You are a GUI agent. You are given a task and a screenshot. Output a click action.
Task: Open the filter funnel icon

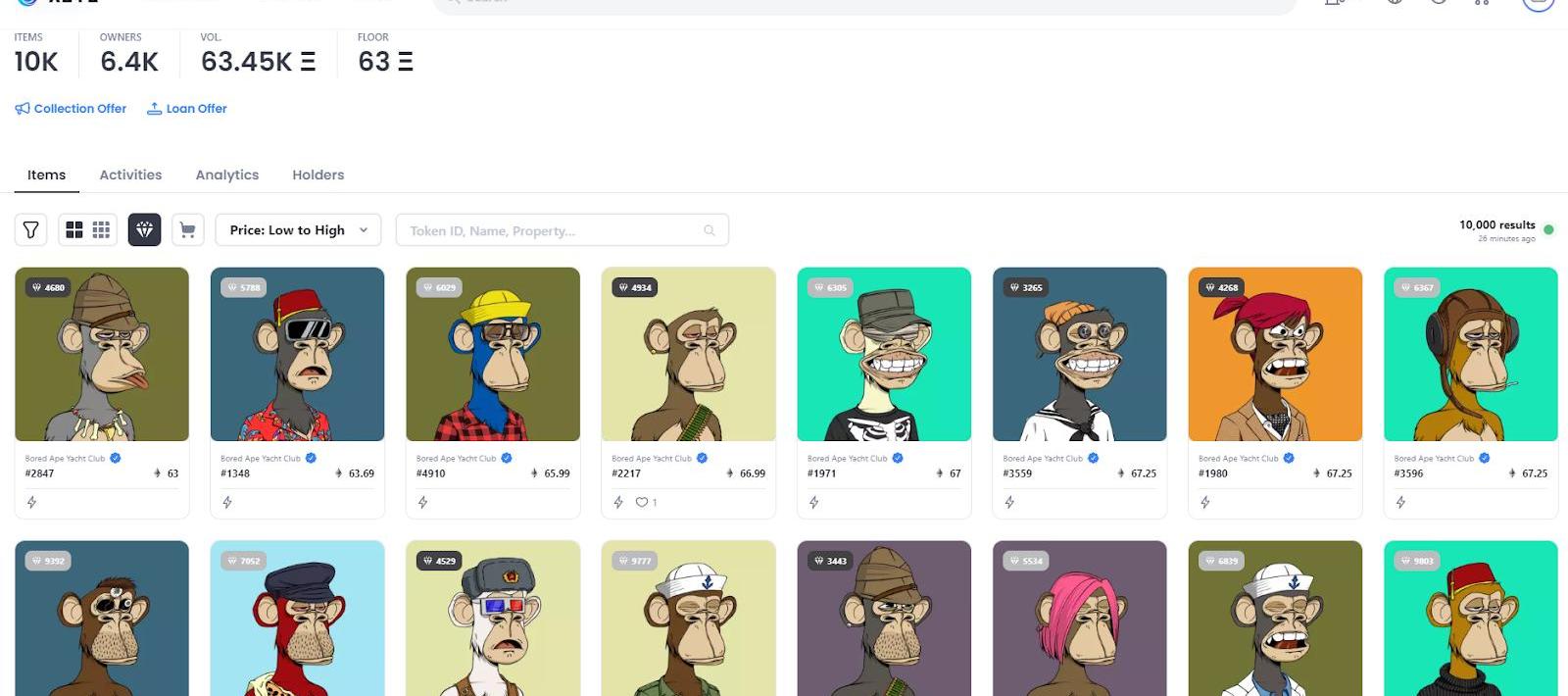click(x=31, y=229)
